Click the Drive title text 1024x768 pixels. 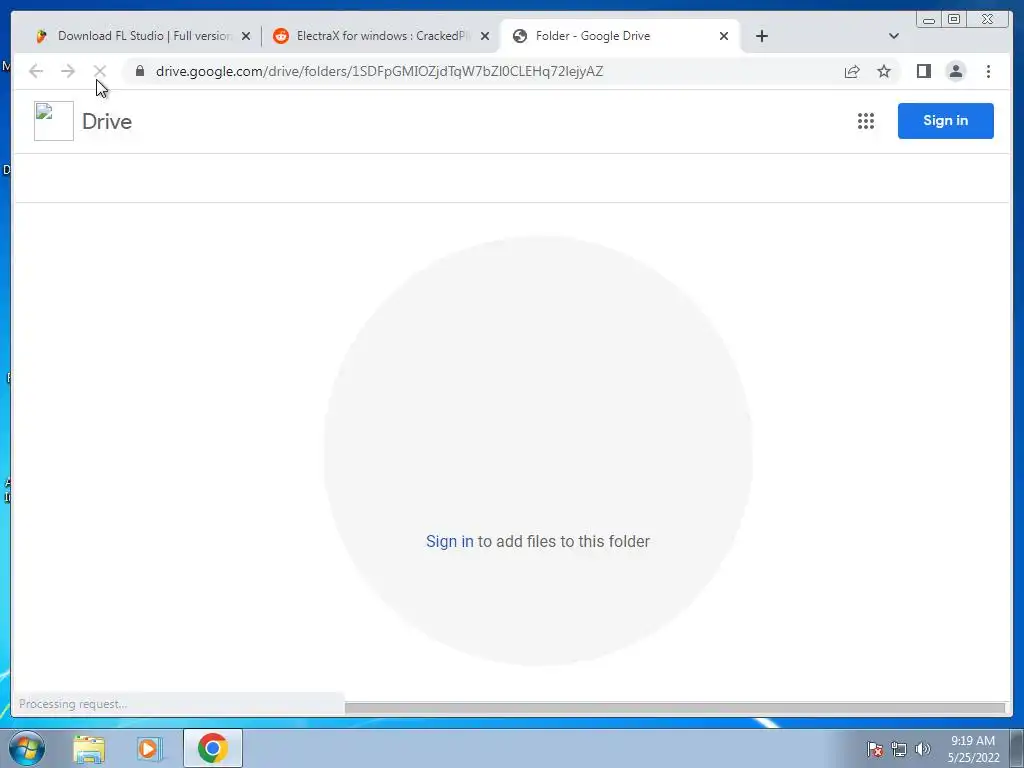coord(107,121)
